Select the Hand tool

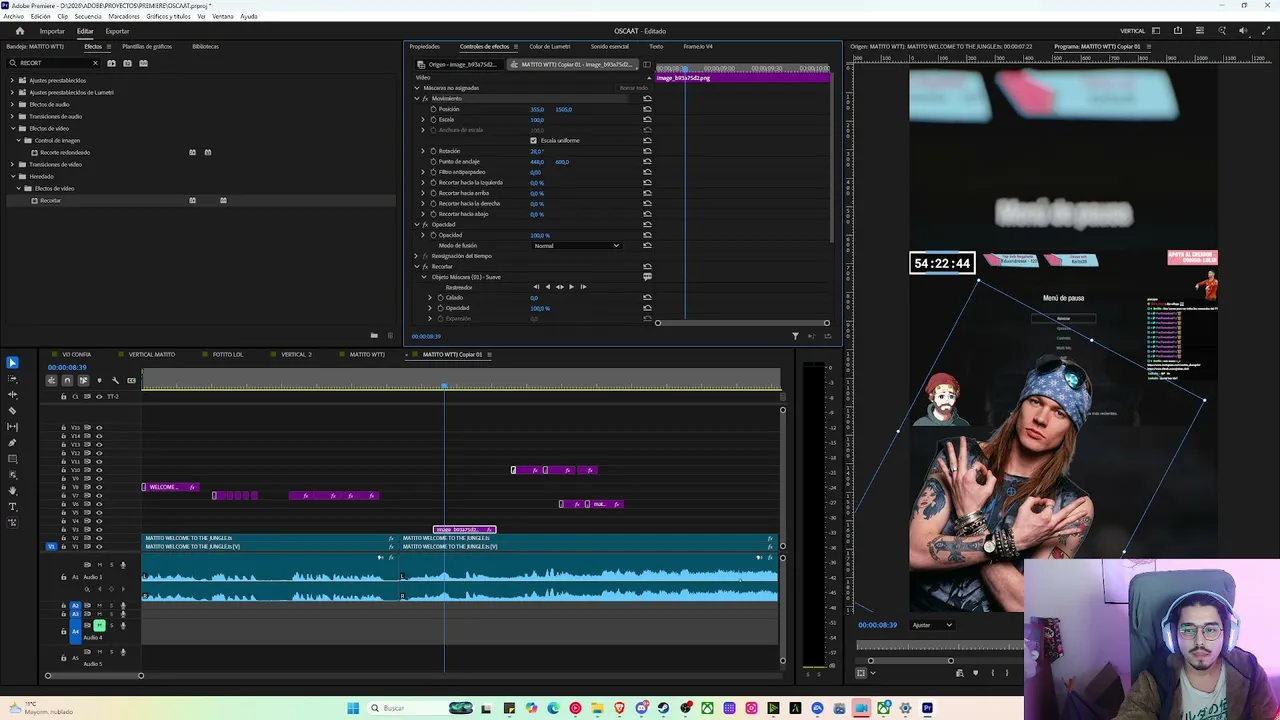click(12, 491)
